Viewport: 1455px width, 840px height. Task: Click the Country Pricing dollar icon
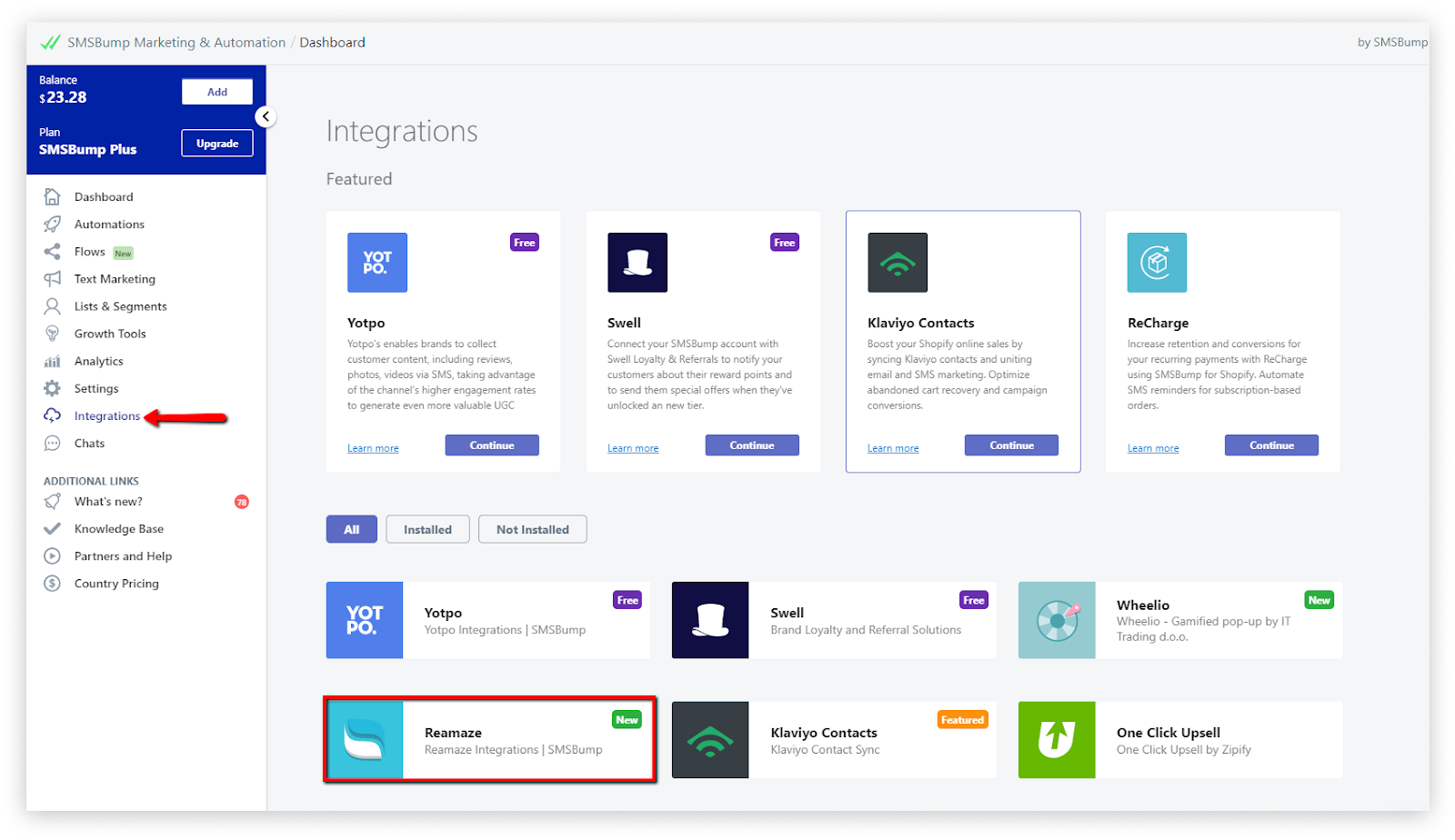coord(53,583)
